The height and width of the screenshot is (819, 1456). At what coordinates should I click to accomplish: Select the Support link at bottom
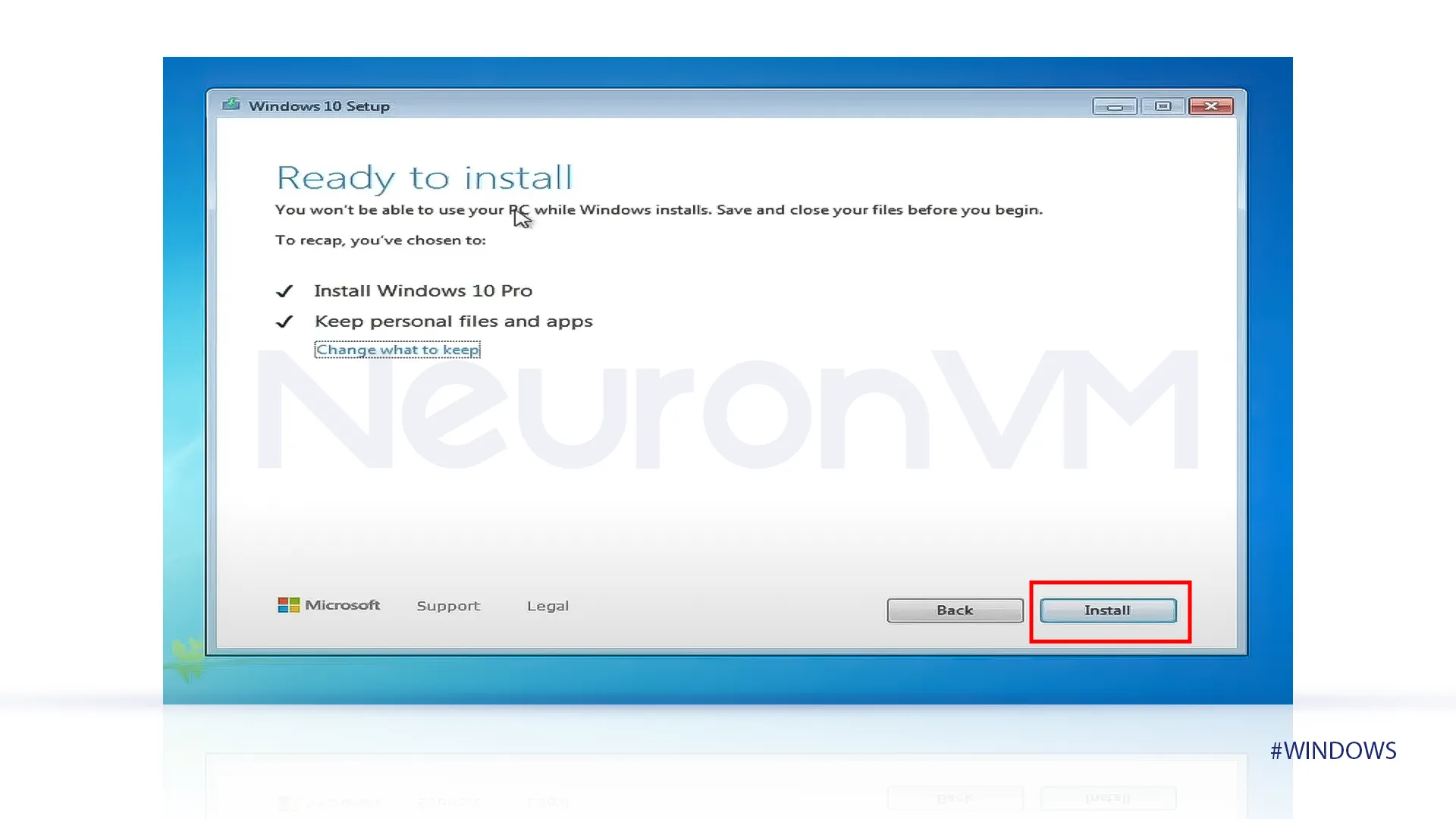(448, 605)
